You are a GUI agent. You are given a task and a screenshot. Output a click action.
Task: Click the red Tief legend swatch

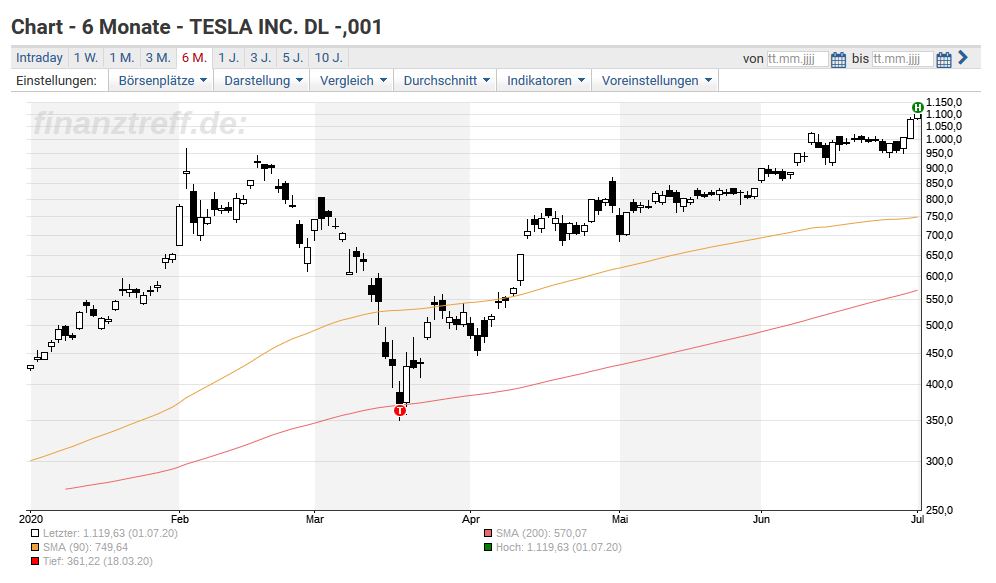click(35, 561)
